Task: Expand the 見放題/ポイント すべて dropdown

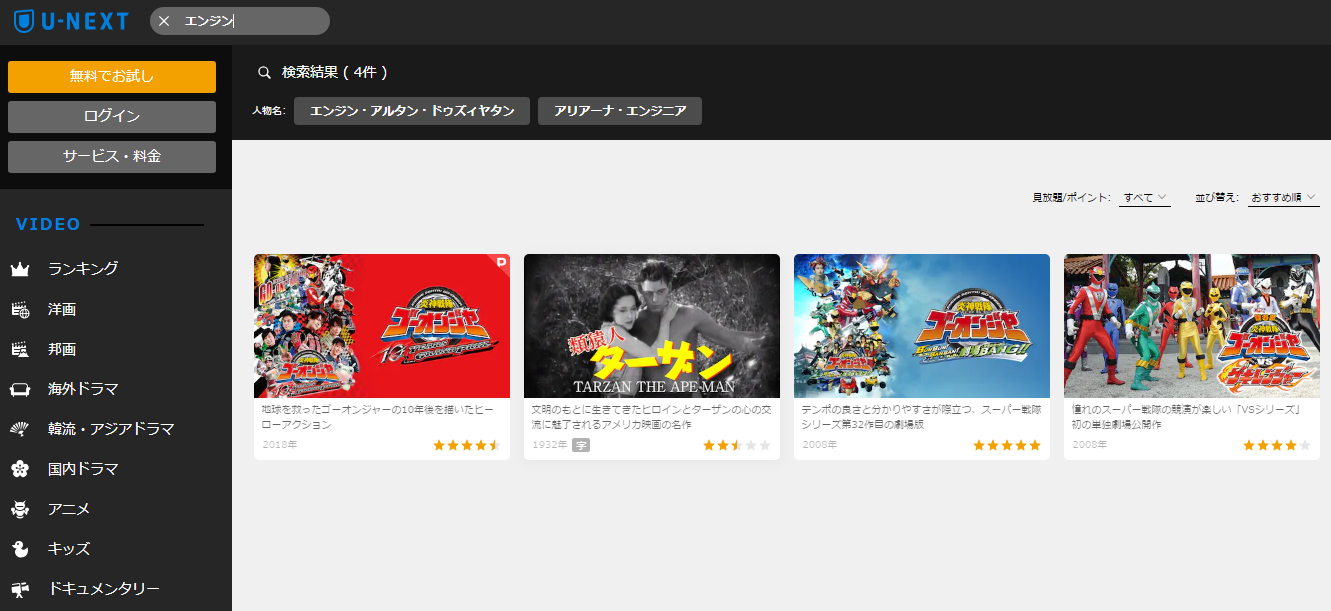Action: coord(1144,198)
